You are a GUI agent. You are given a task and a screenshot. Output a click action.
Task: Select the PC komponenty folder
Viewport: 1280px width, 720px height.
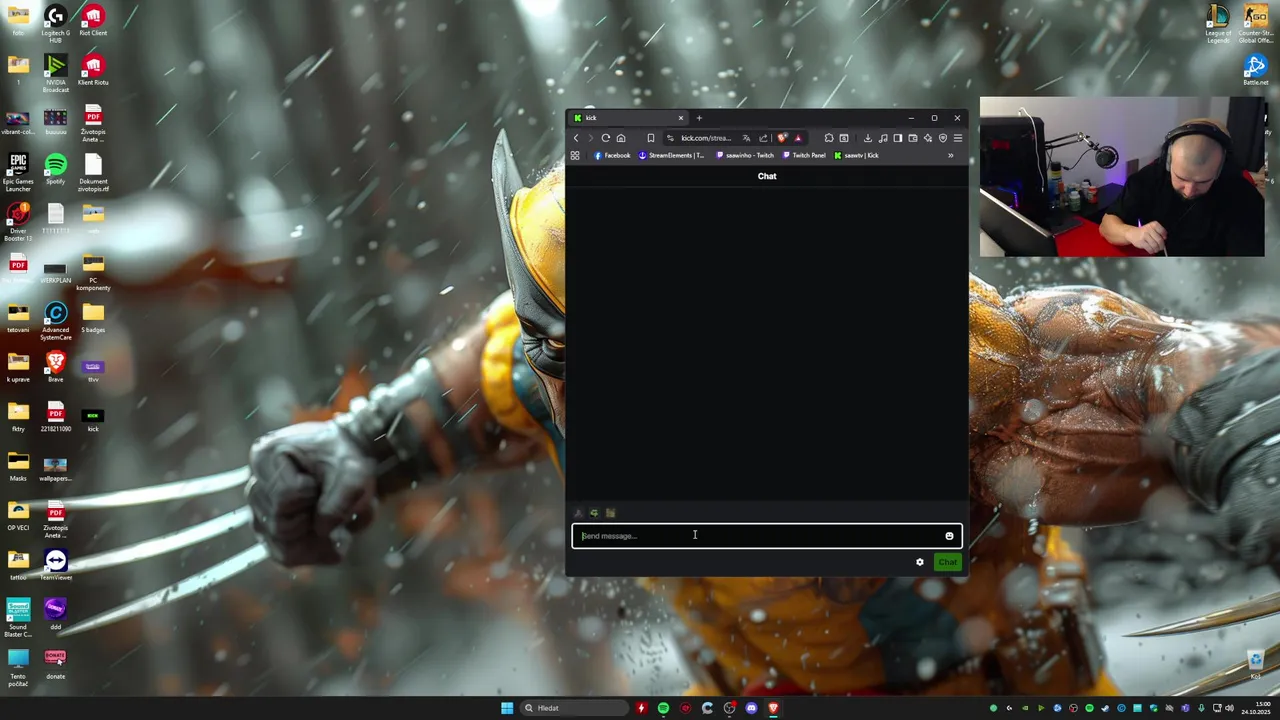(x=93, y=271)
